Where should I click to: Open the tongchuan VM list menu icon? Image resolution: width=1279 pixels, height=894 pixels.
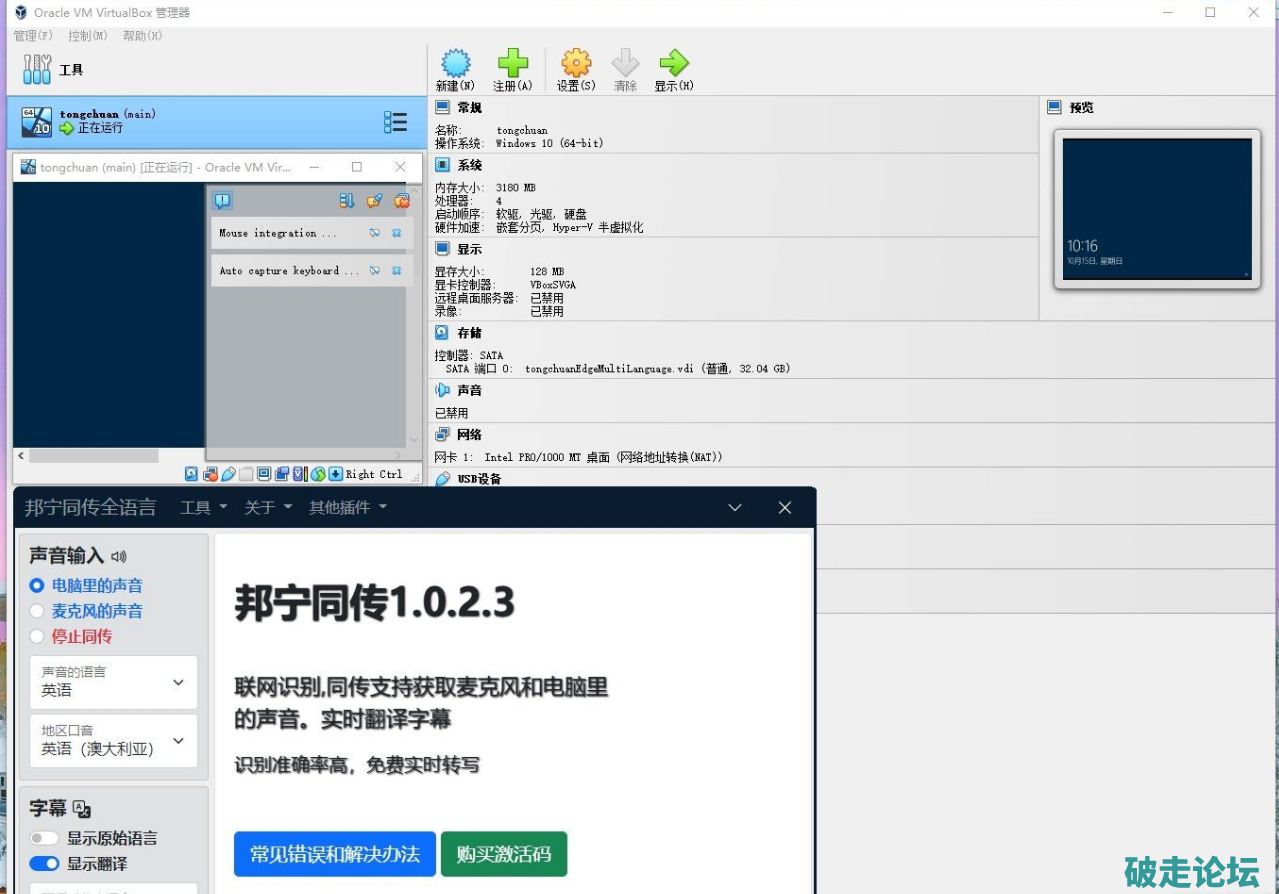[395, 122]
